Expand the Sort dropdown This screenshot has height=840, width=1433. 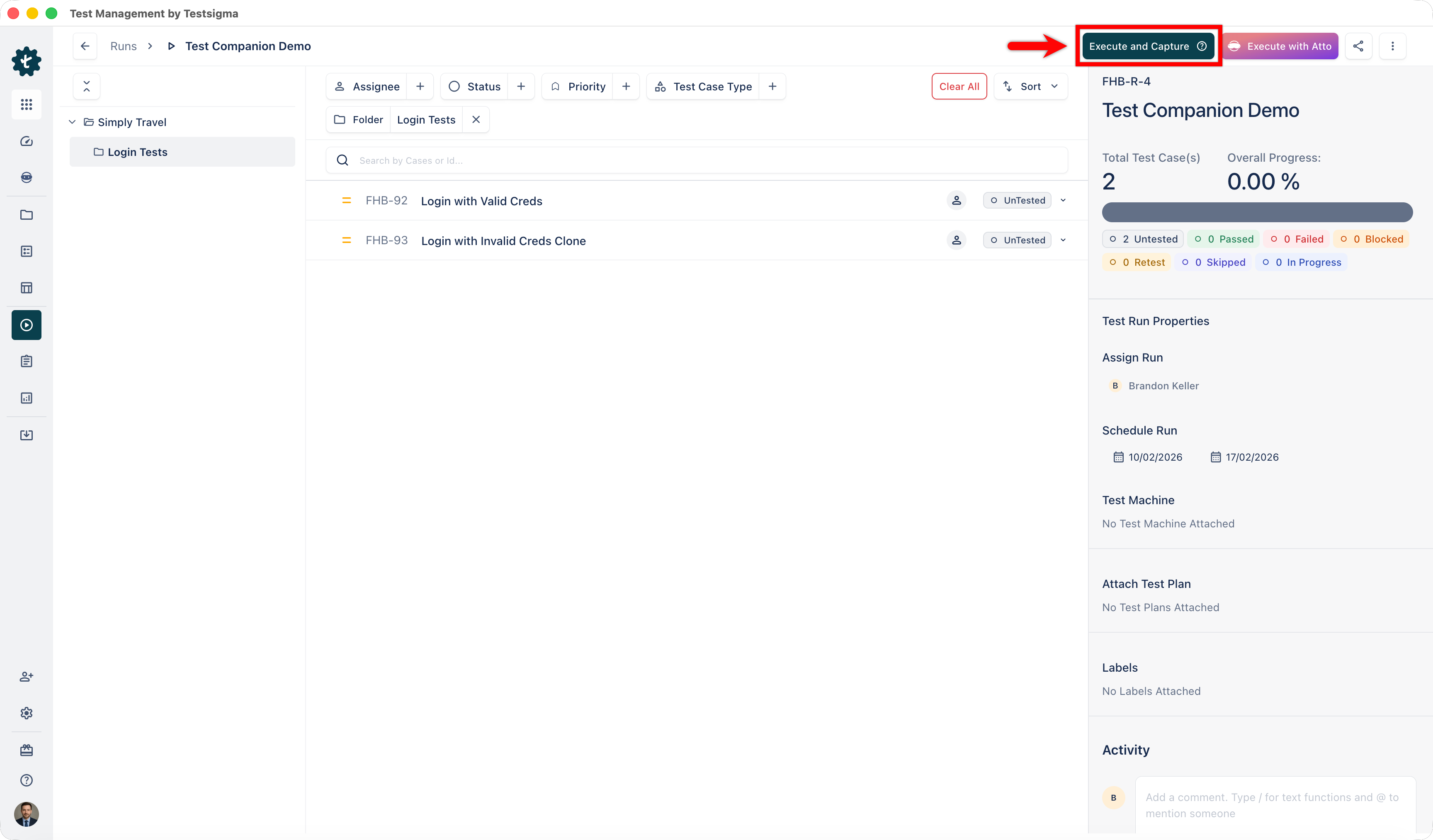pos(1031,86)
